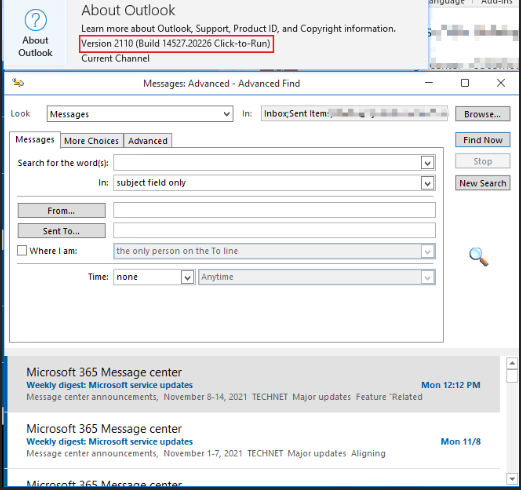Click the 'Search for the word(s)' text box
The width and height of the screenshot is (521, 490).
coord(268,163)
